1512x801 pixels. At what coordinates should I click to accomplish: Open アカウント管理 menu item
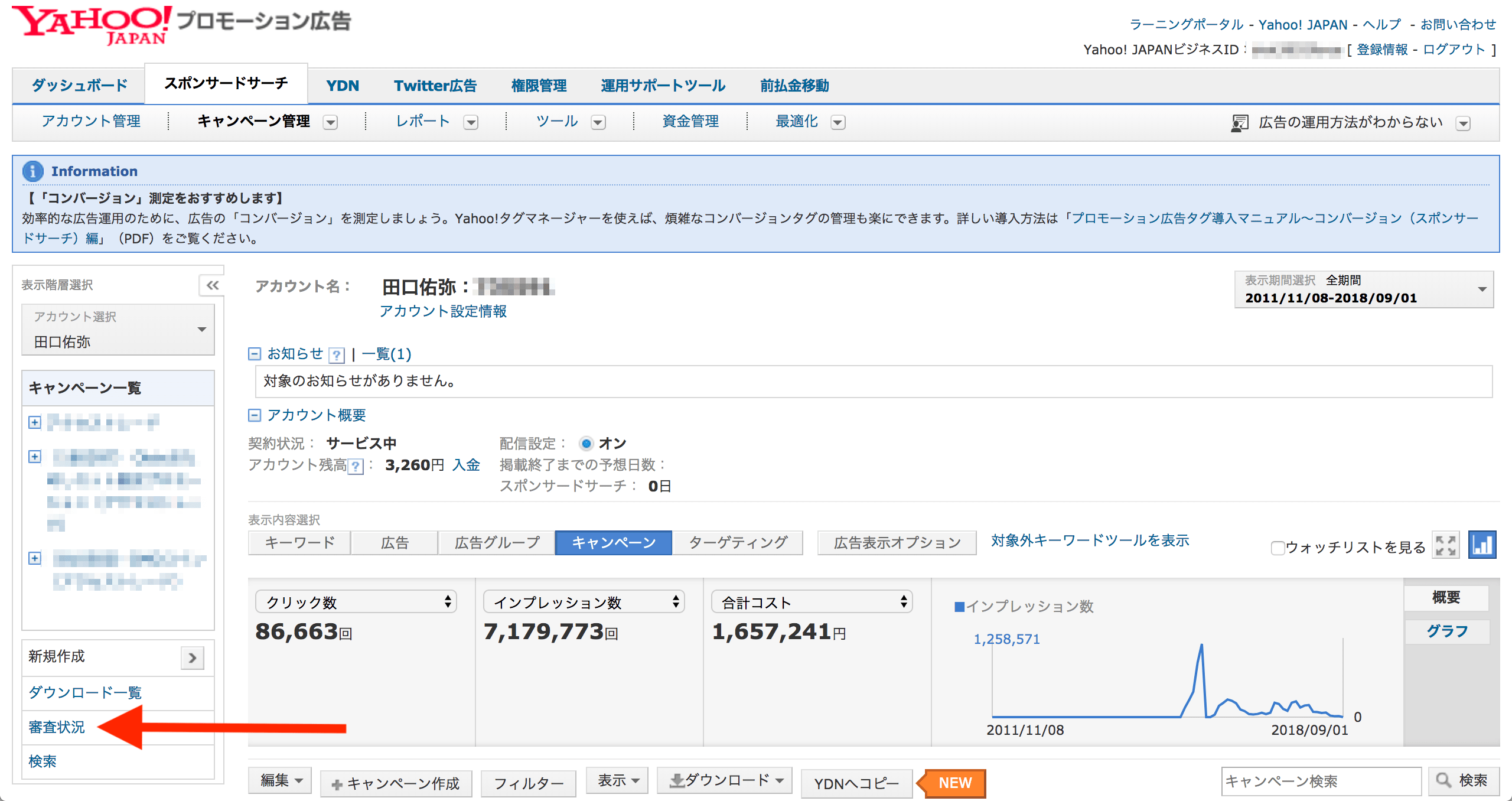pyautogui.click(x=91, y=122)
